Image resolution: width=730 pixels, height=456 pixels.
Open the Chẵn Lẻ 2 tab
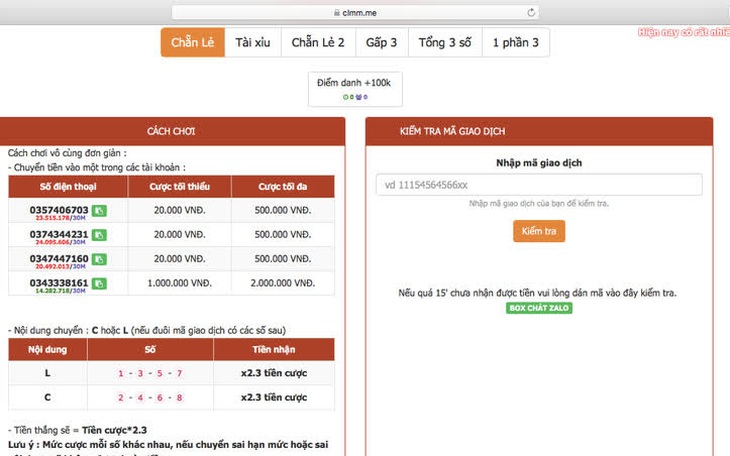(x=318, y=42)
